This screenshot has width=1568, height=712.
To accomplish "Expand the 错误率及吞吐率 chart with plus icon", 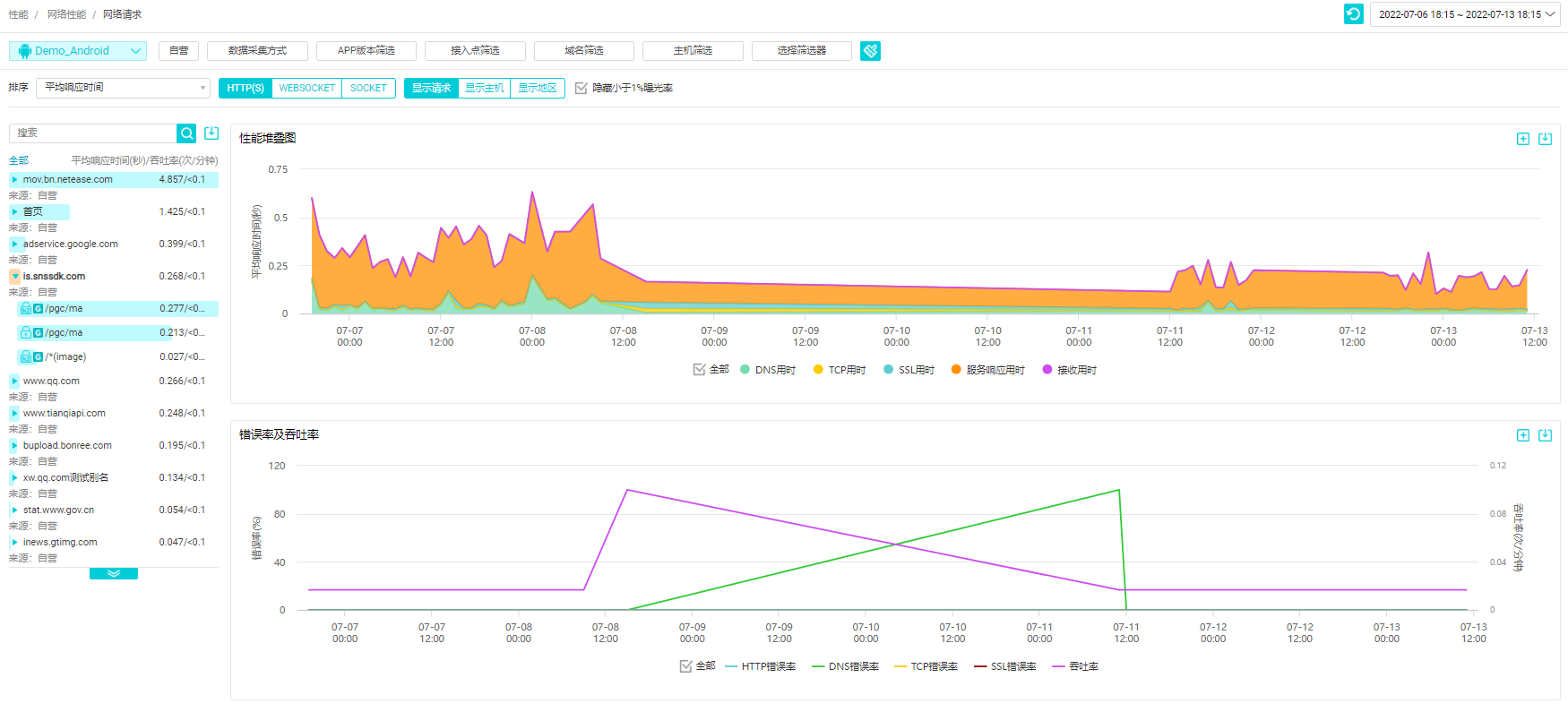I will click(1522, 435).
